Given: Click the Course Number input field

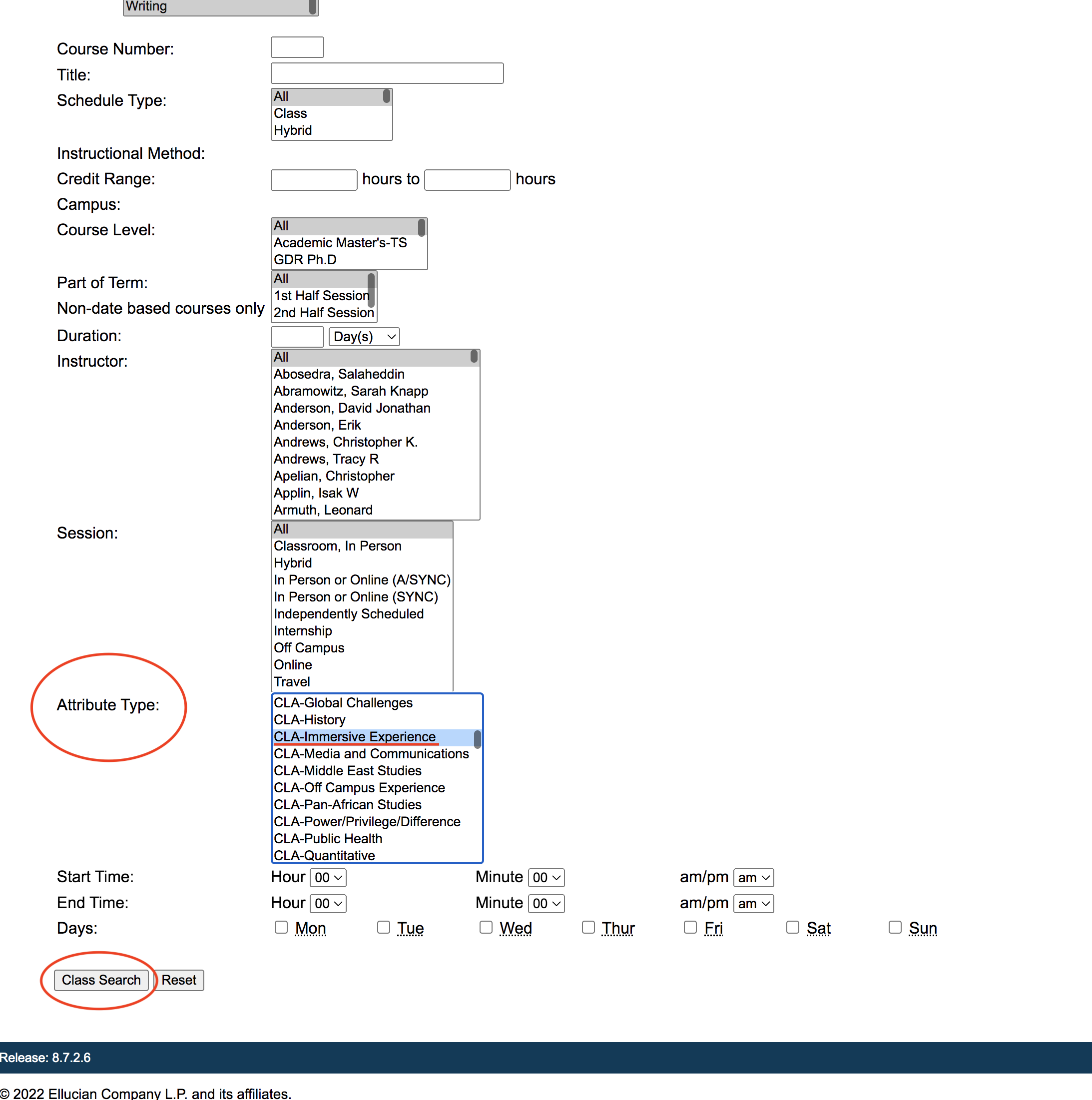Looking at the screenshot, I should [x=297, y=47].
